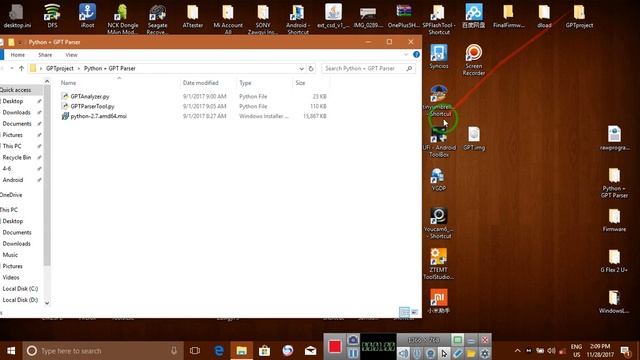Image resolution: width=640 pixels, height=360 pixels.
Task: Launch the iRoot desktop shortcut
Action: (87, 16)
